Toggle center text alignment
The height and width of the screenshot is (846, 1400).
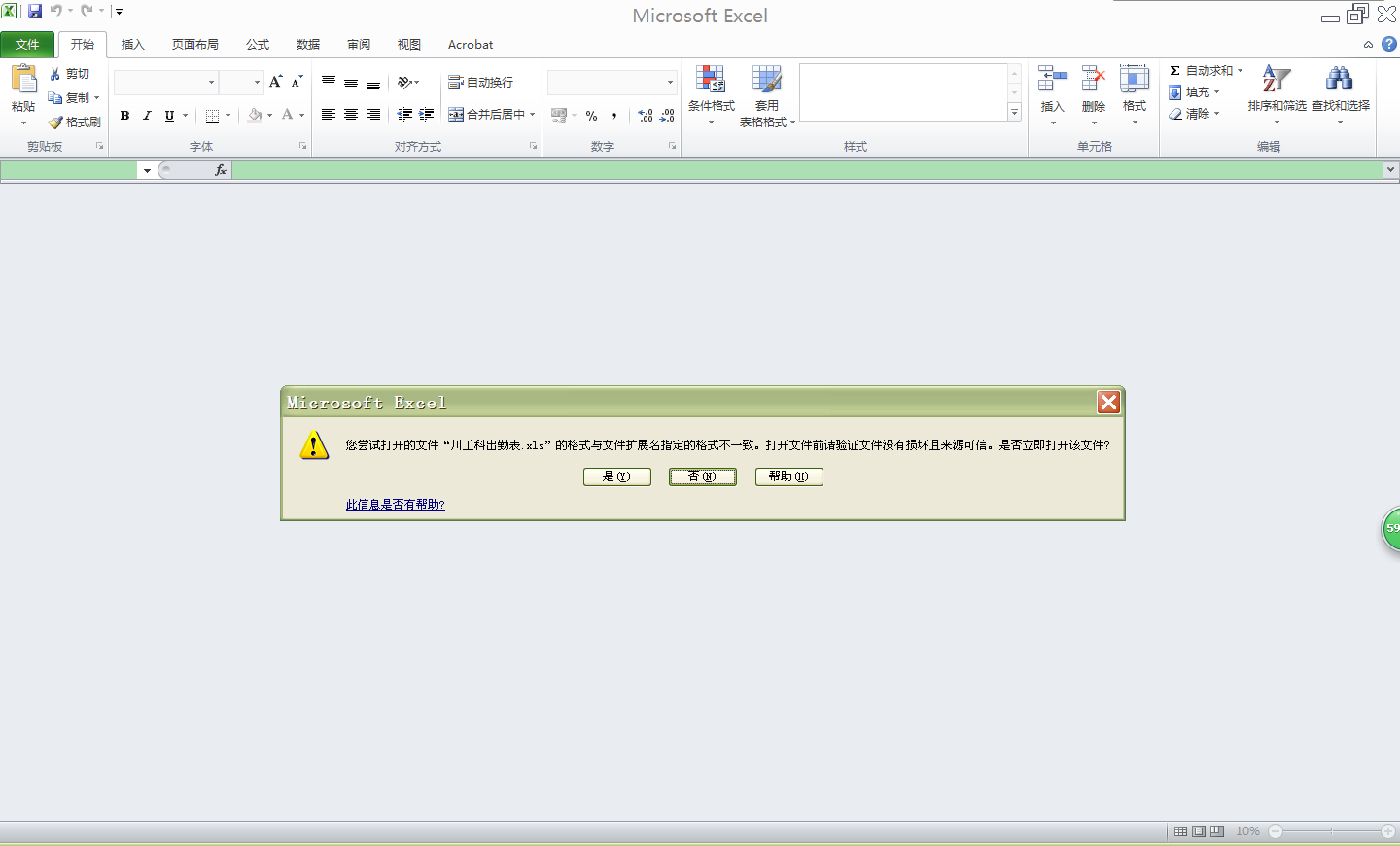(x=351, y=115)
